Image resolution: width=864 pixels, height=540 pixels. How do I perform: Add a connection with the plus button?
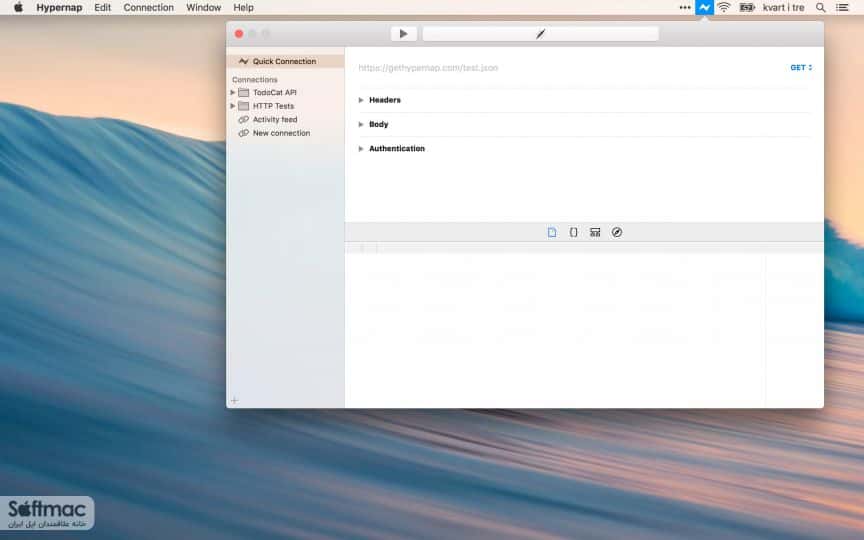pos(234,401)
